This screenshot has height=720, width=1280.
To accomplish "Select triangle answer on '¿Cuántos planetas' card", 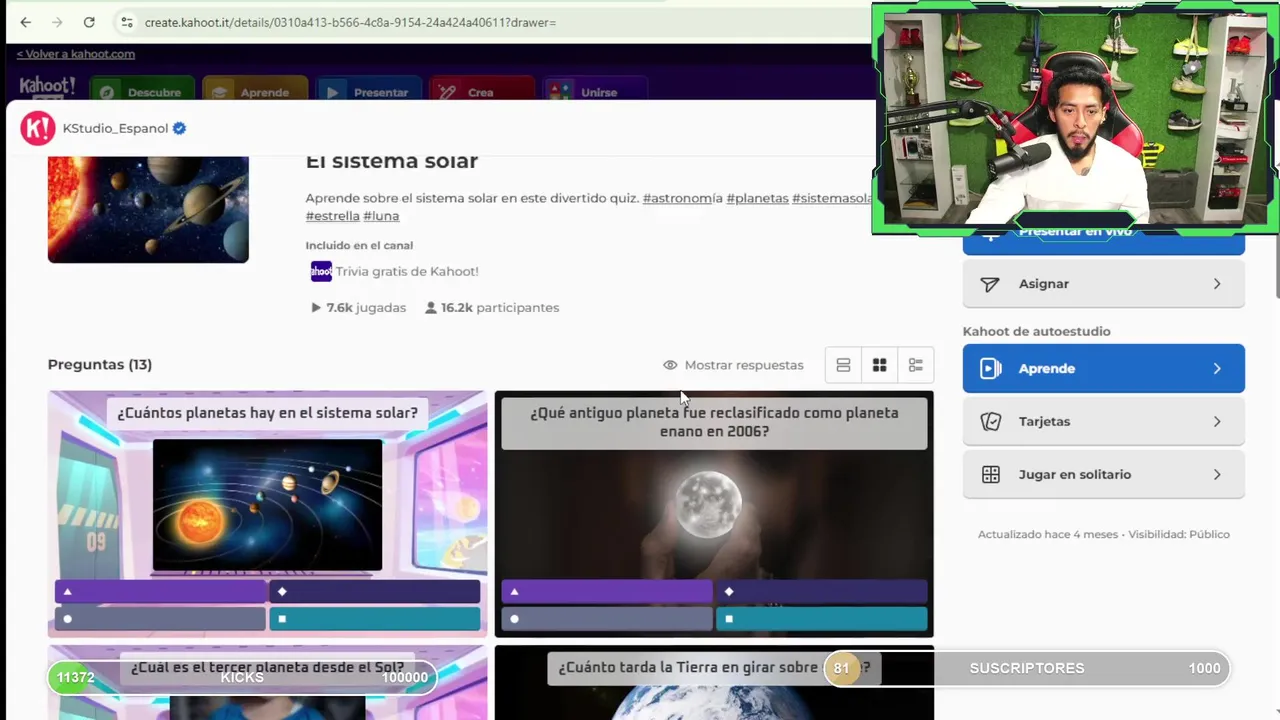I will 160,591.
